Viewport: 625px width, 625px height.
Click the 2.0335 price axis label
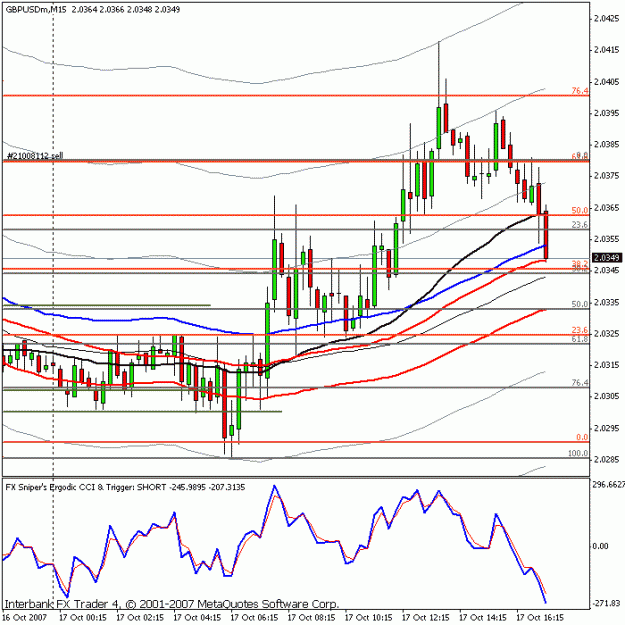pos(607,303)
